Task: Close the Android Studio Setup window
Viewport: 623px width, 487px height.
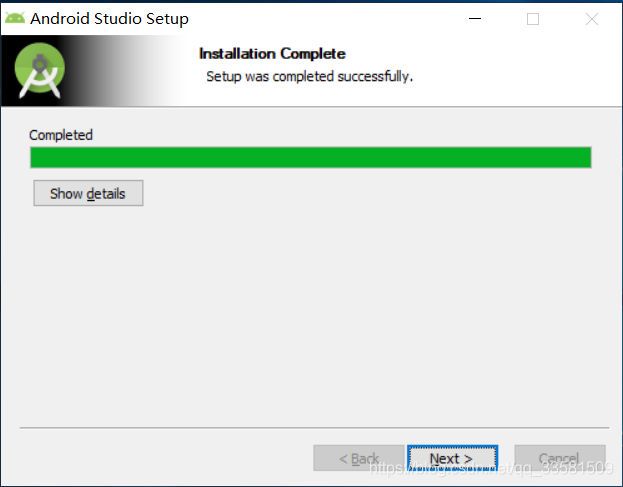Action: point(592,19)
